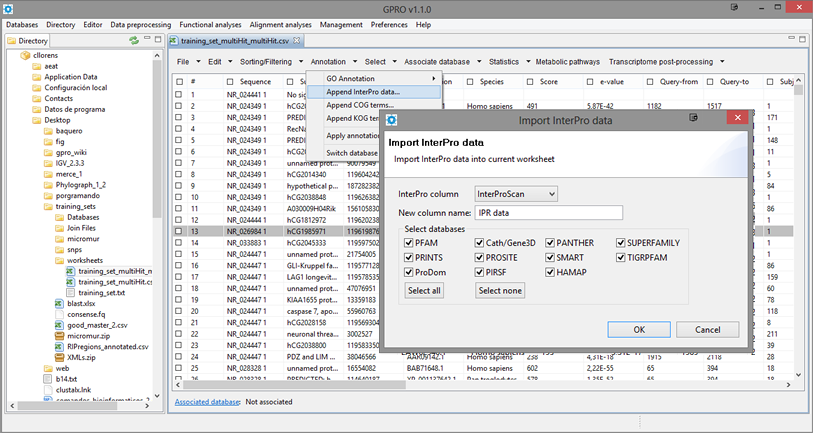Image resolution: width=813 pixels, height=433 pixels.
Task: Click the Import InterPro dialog title icon
Action: [392, 121]
